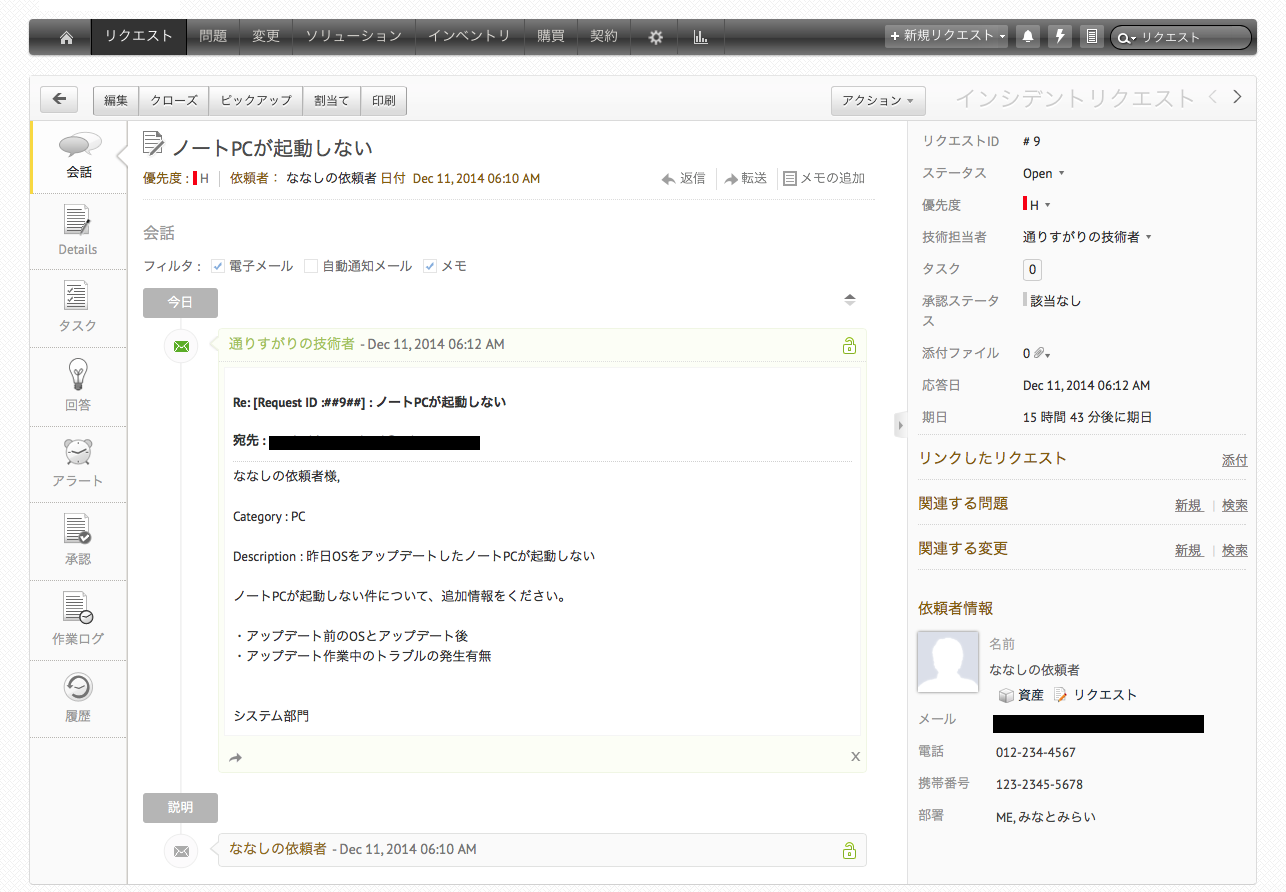Open the アクション dropdown
Image resolution: width=1286 pixels, height=892 pixels.
[878, 100]
